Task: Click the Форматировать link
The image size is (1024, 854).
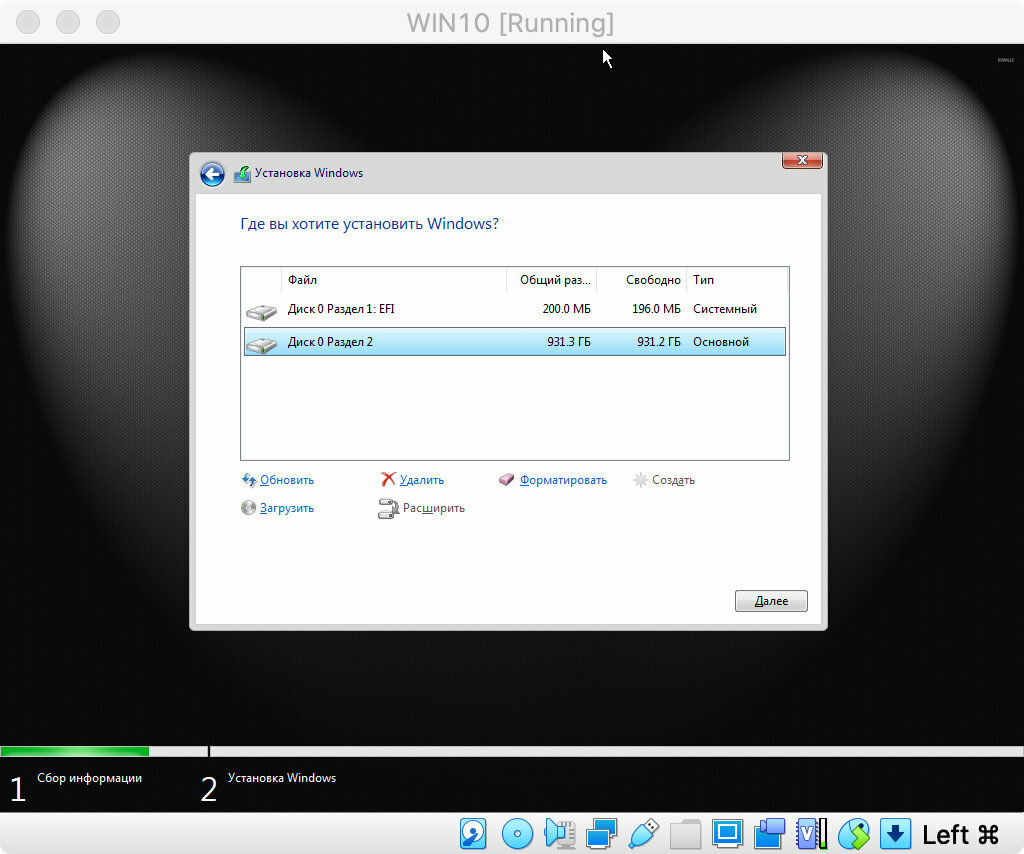Action: (x=563, y=480)
